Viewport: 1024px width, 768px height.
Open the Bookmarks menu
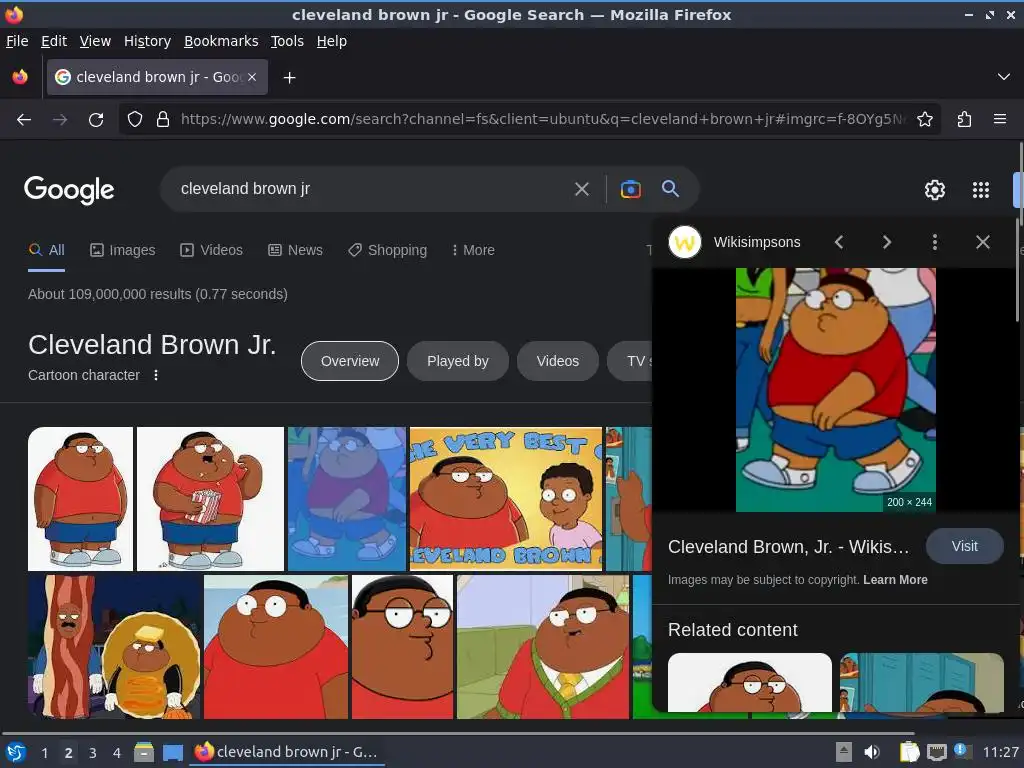click(221, 41)
